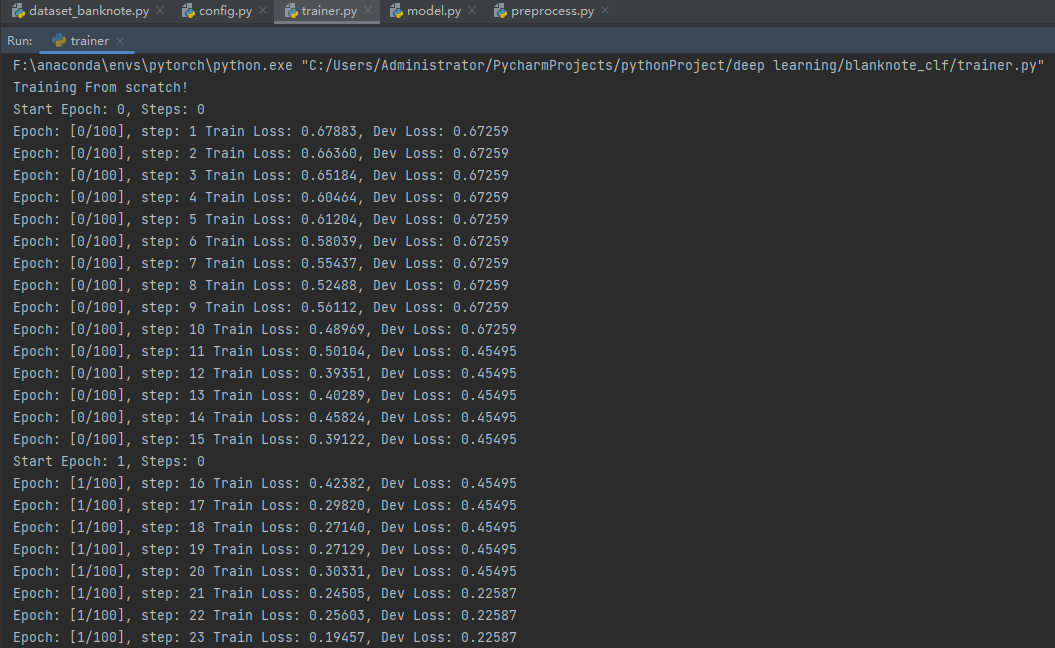This screenshot has height=648, width=1055.
Task: Click the step: 12 Train Loss 0.39351 line
Action: click(265, 373)
